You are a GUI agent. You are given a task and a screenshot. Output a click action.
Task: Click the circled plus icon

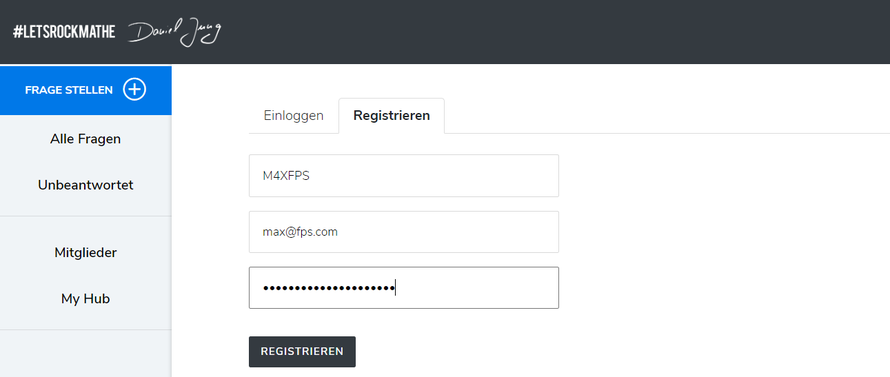pyautogui.click(x=135, y=90)
